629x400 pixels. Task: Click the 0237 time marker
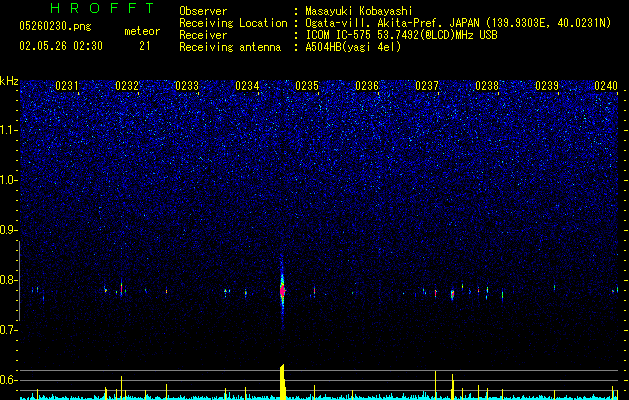click(x=427, y=86)
